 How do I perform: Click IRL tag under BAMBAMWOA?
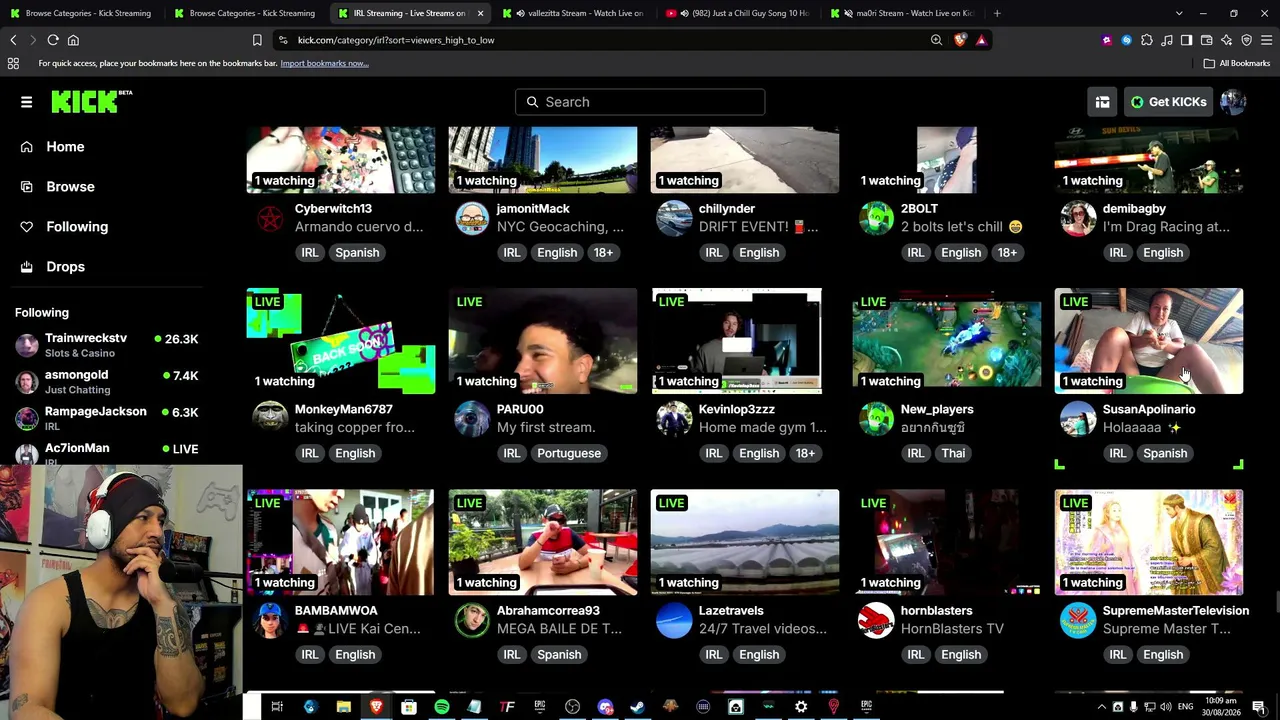310,655
